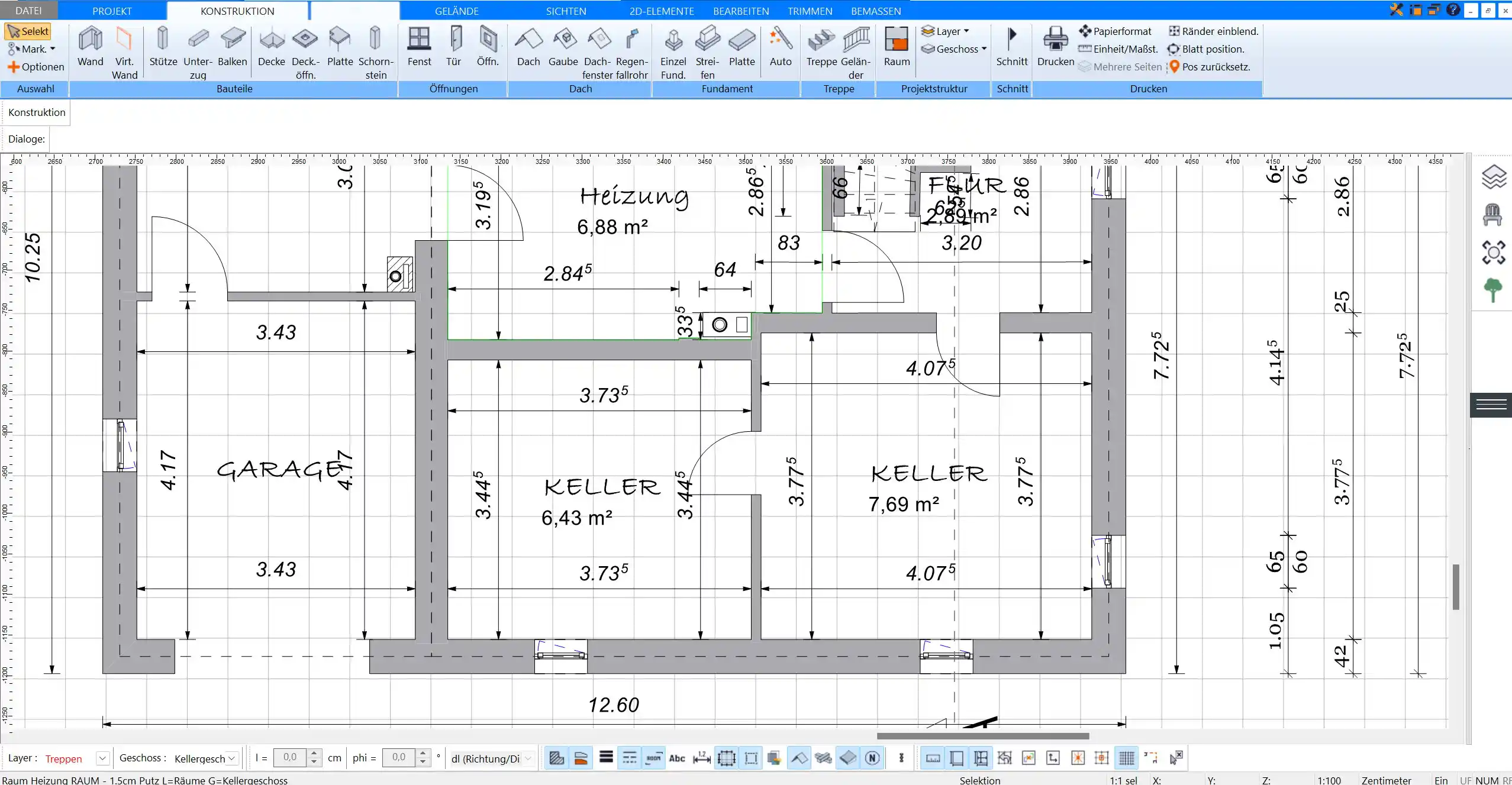The height and width of the screenshot is (785, 1512).
Task: Click the vertical scrollbar thumb at right
Action: point(1456,587)
